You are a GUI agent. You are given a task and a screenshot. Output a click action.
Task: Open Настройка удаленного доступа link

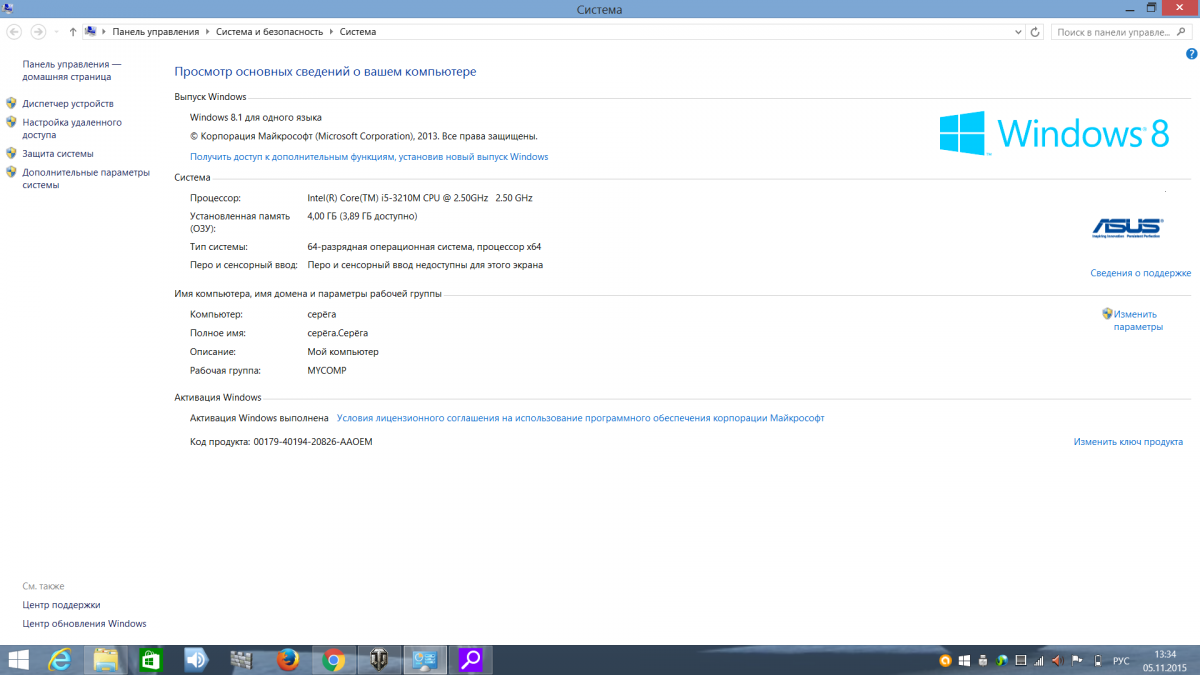click(x=72, y=128)
